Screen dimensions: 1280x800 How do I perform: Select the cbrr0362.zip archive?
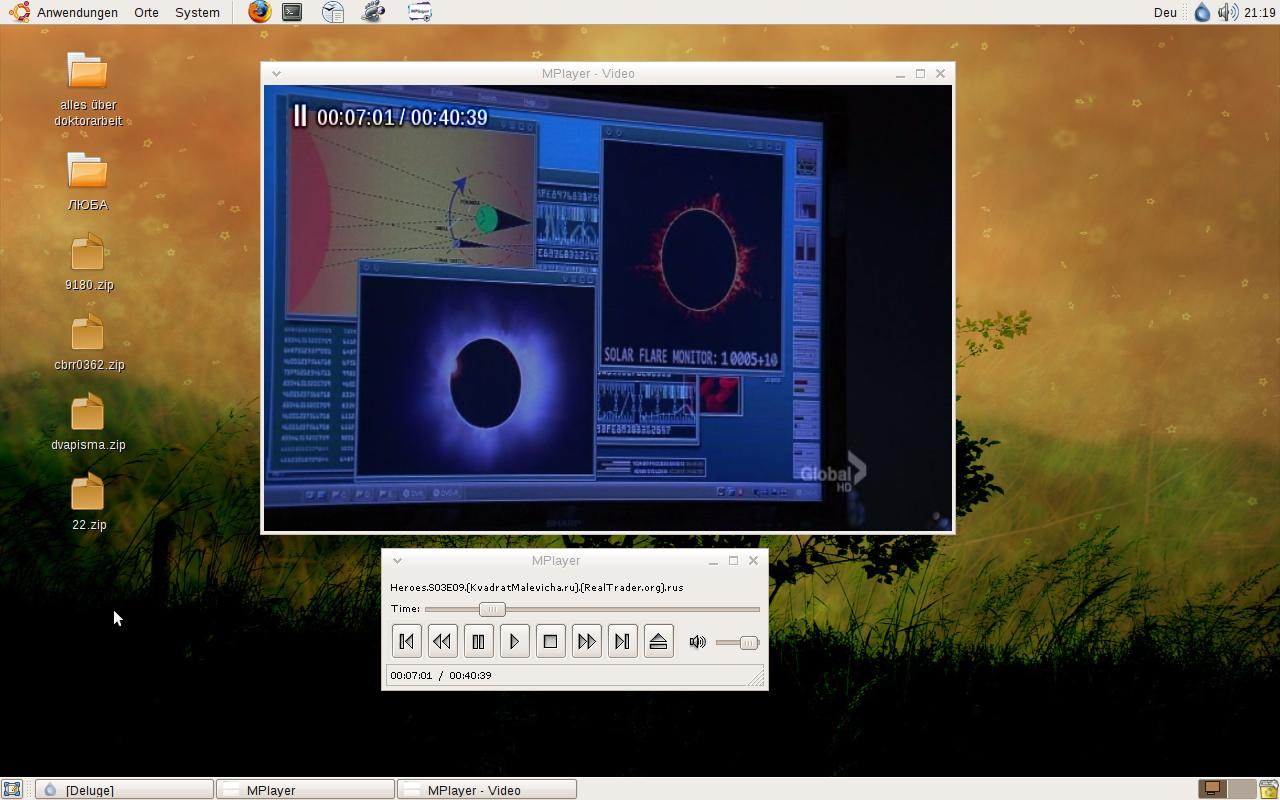tap(88, 342)
